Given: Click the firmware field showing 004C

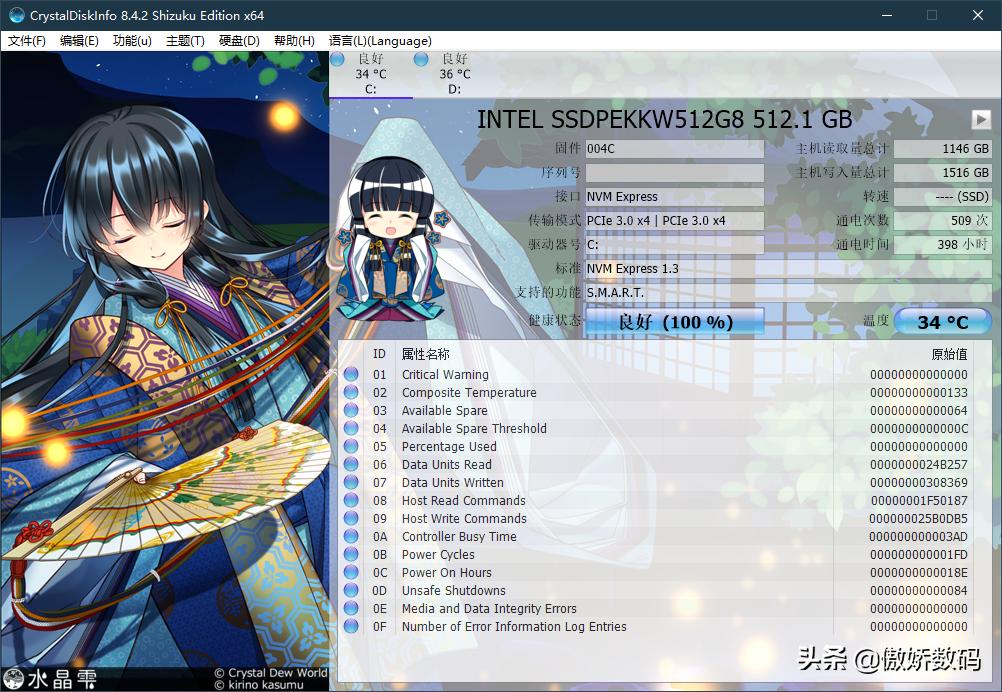Looking at the screenshot, I should (x=674, y=149).
